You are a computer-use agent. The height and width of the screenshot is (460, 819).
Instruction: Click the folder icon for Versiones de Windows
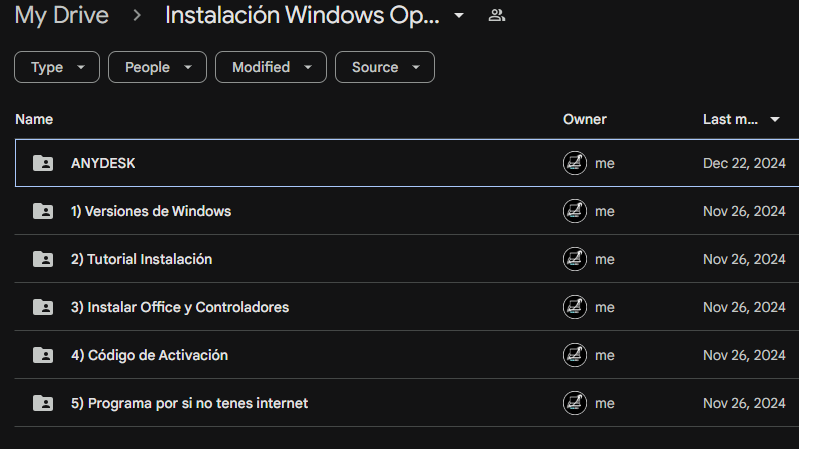(43, 211)
